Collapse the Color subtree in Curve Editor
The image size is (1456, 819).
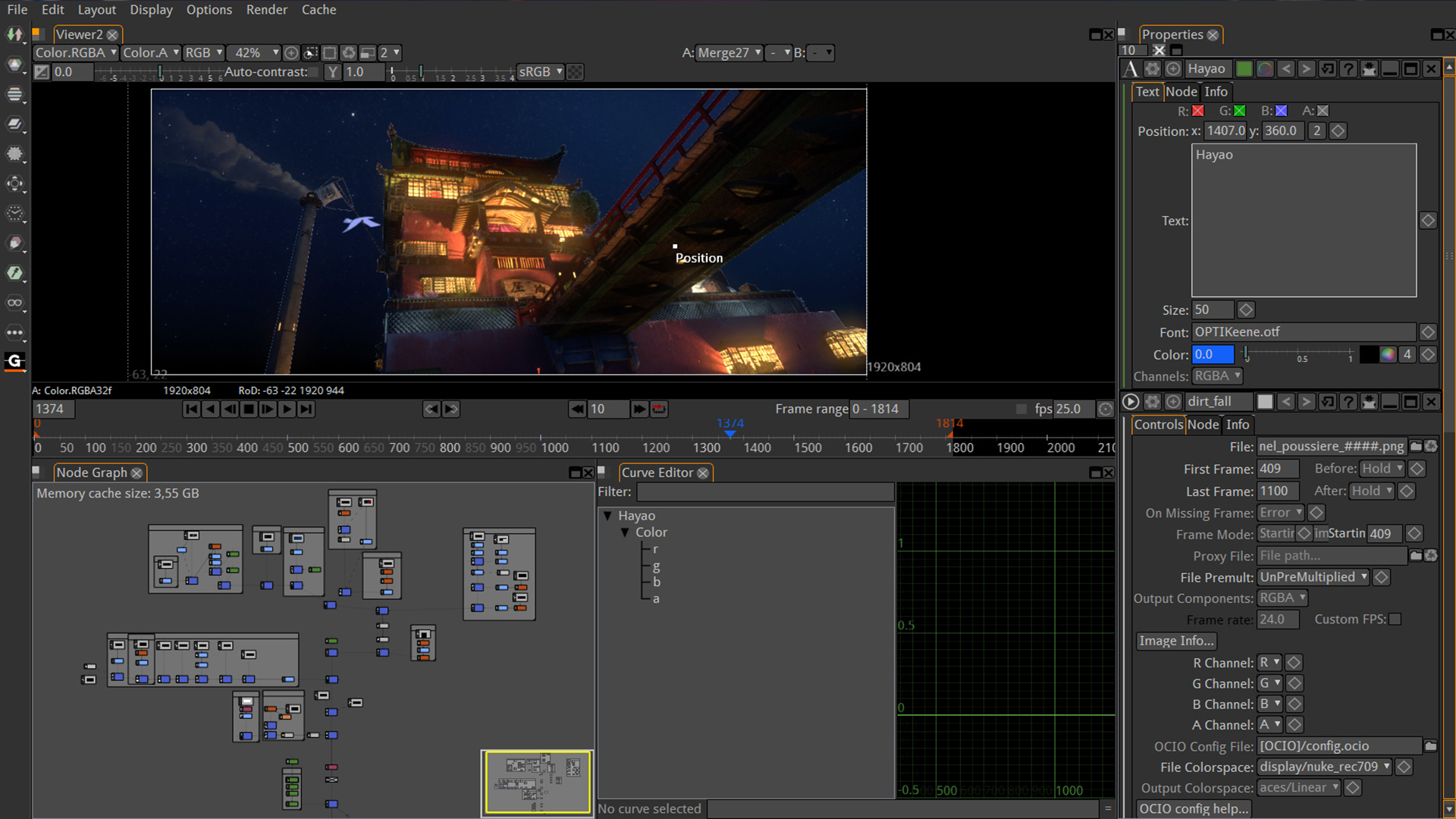[625, 532]
